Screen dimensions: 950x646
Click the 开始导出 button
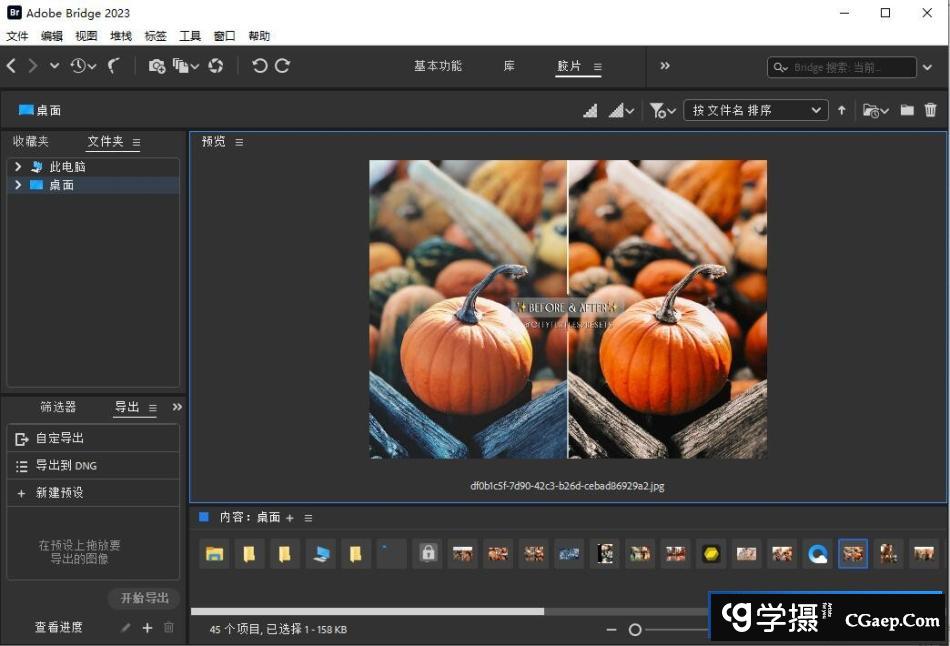142,597
